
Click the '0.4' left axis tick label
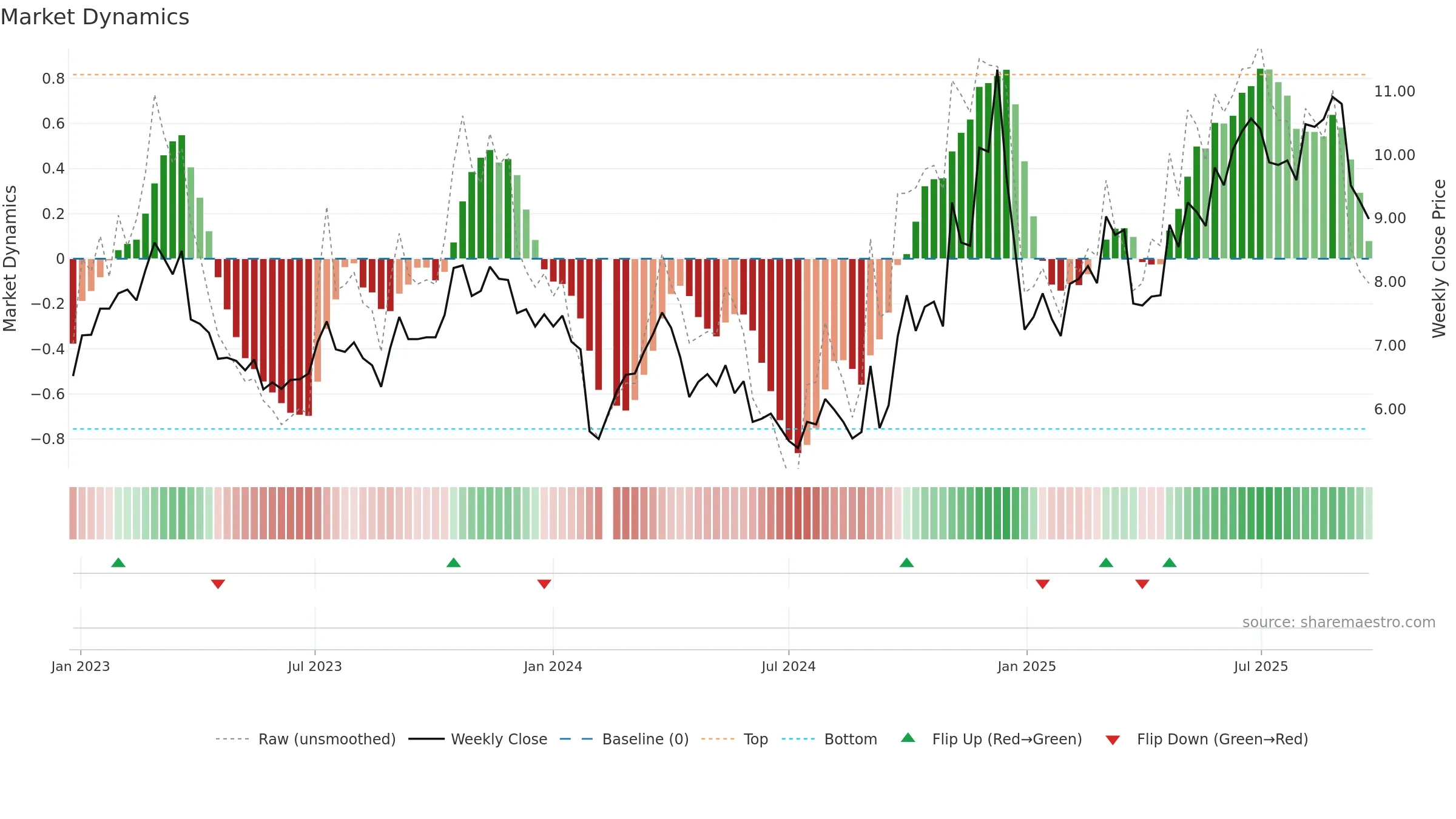coord(53,169)
